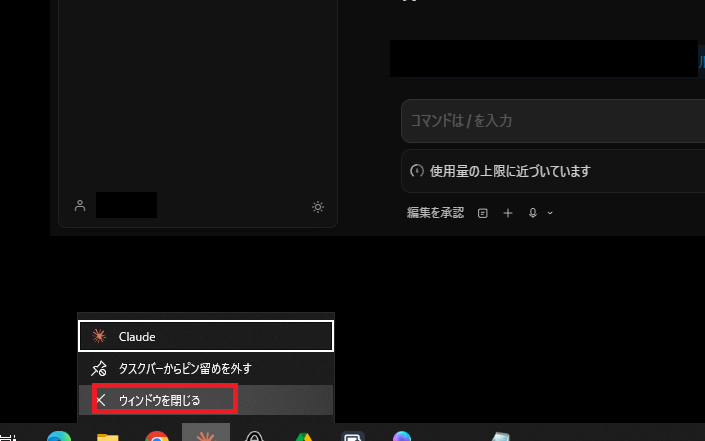Click the Claude app icon on the taskbar
Viewport: 705px width, 441px height.
click(x=206, y=432)
